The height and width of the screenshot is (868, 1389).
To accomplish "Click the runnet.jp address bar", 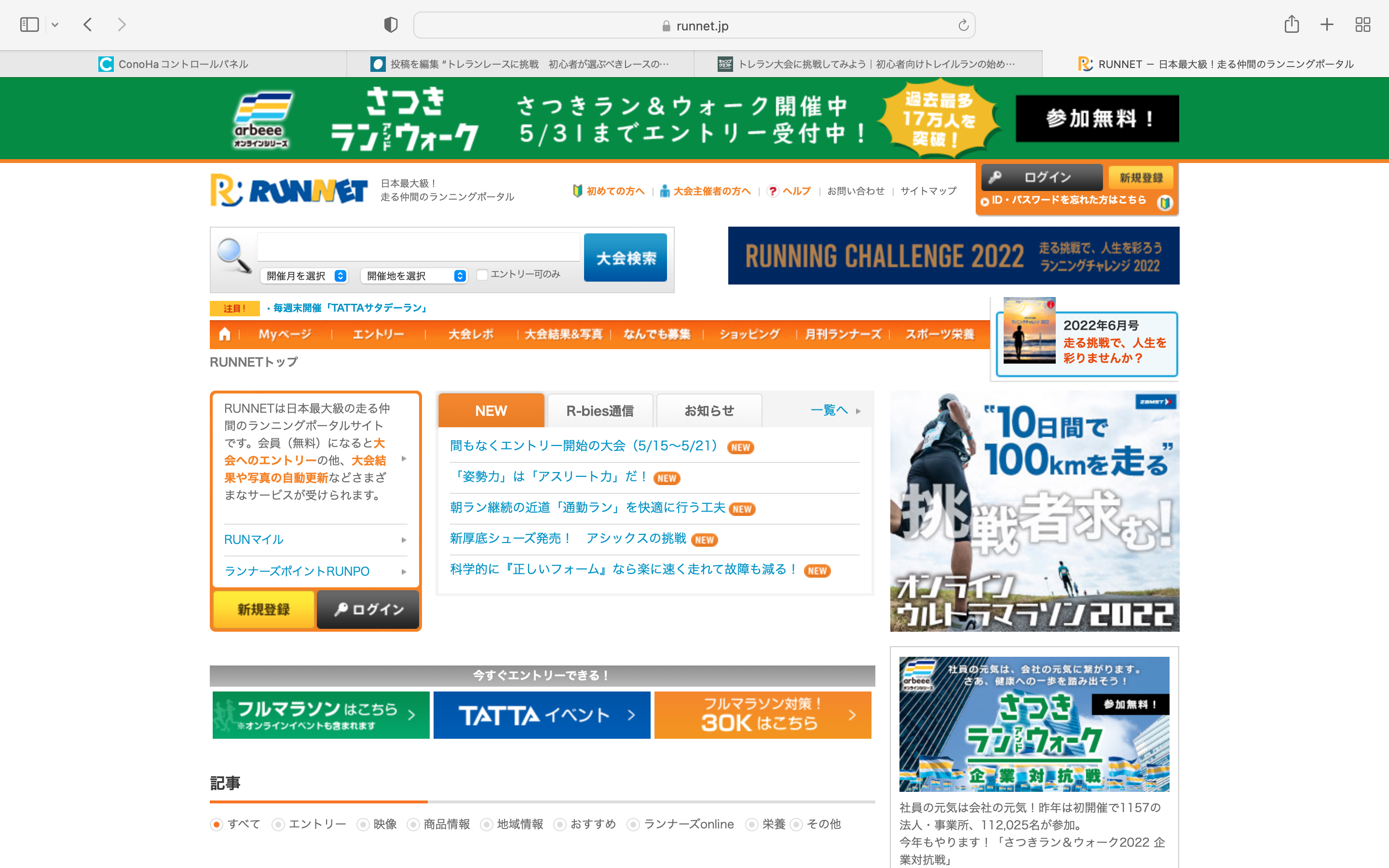I will coord(694,25).
